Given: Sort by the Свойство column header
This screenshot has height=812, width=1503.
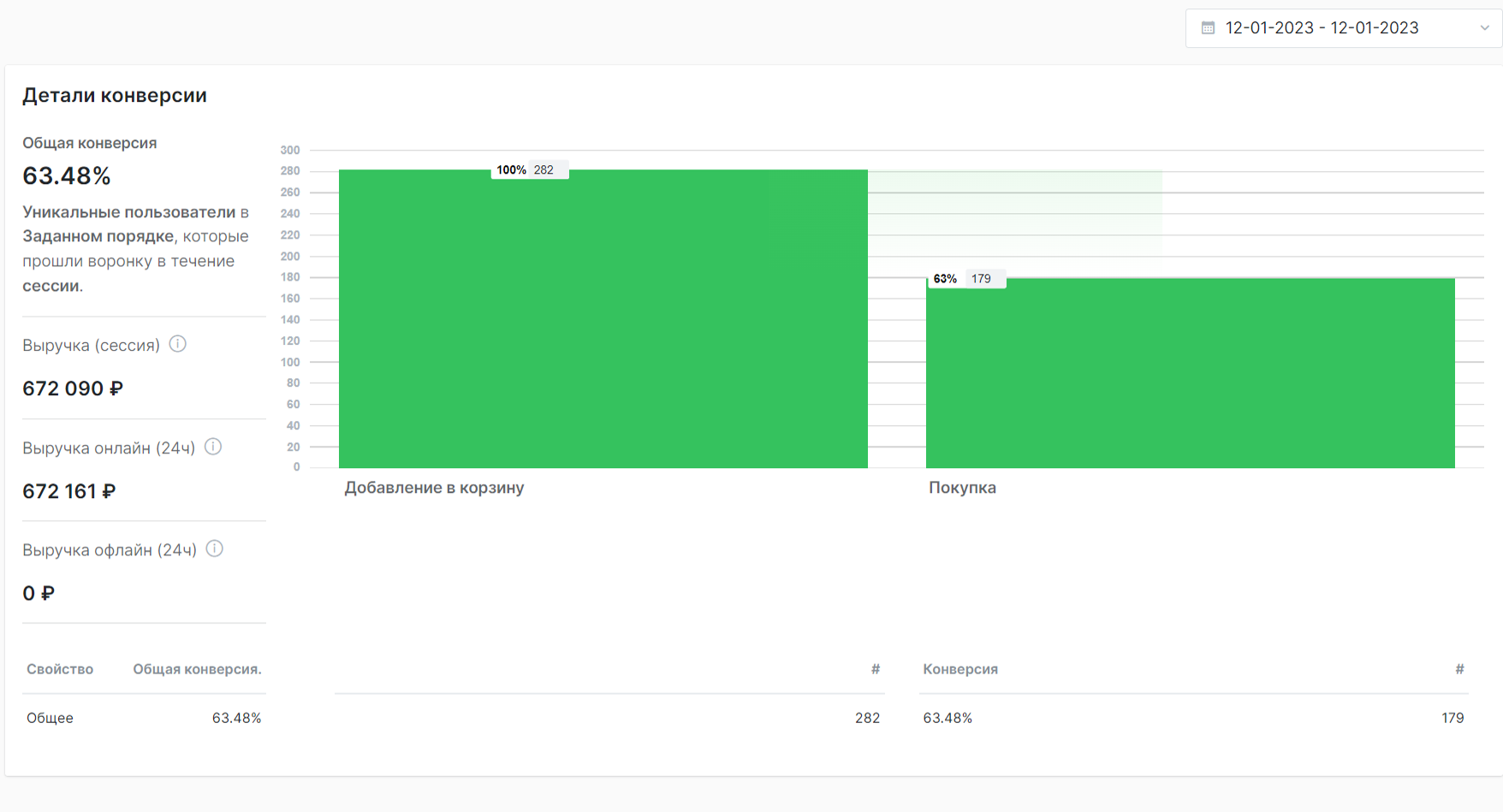Looking at the screenshot, I should point(60,669).
